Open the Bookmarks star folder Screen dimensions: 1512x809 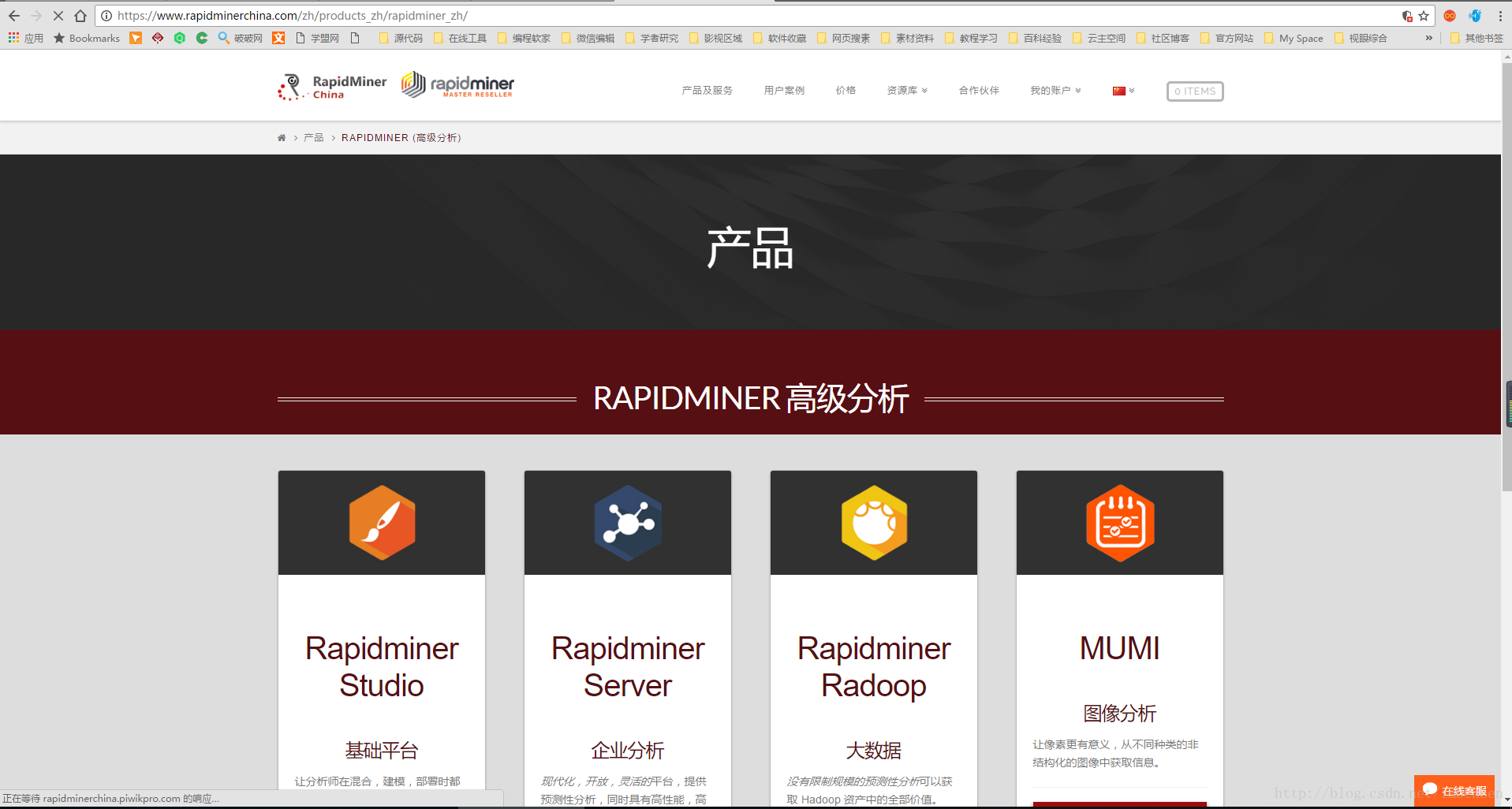(87, 38)
